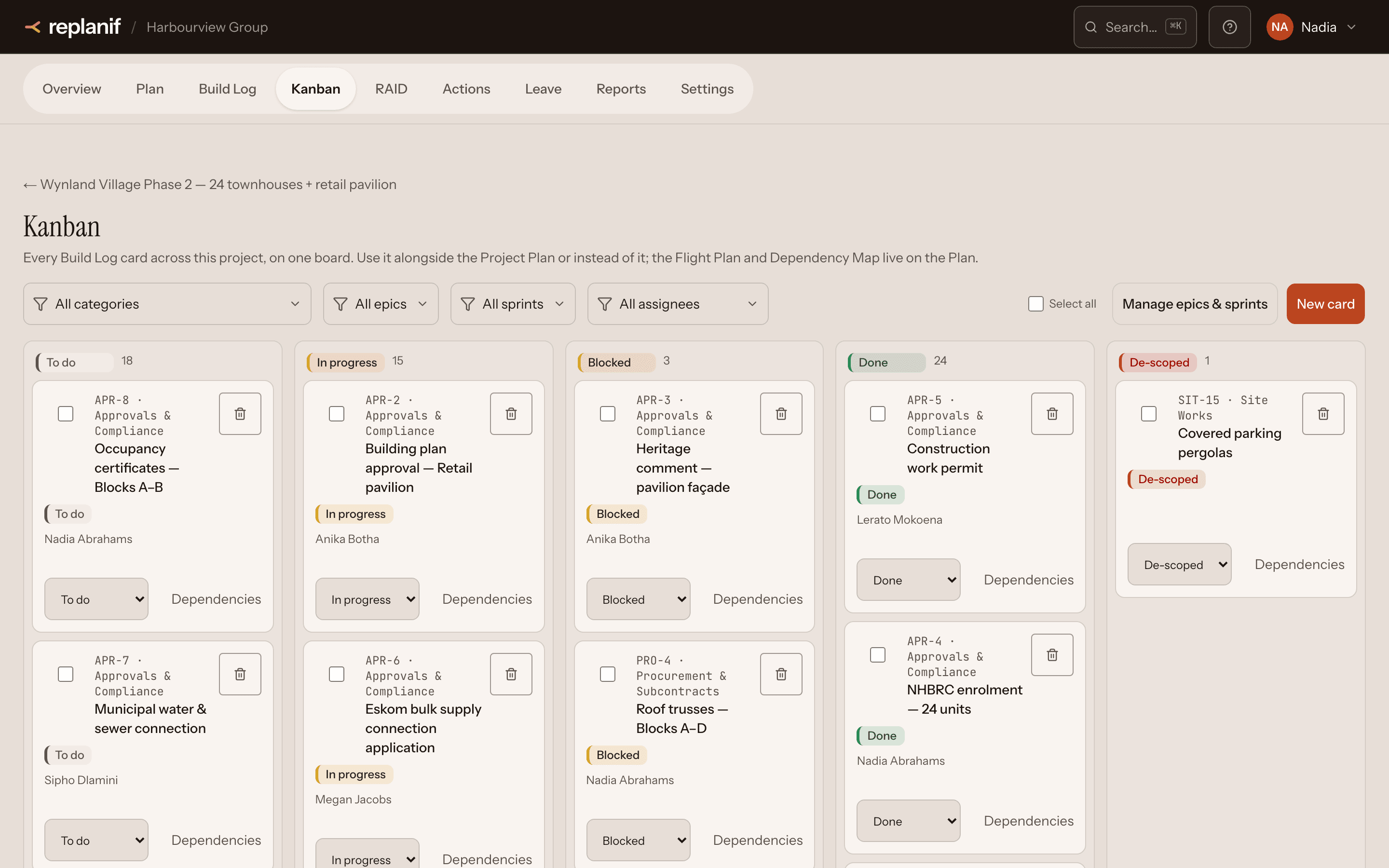Switch to the Build Log tab

tap(227, 89)
